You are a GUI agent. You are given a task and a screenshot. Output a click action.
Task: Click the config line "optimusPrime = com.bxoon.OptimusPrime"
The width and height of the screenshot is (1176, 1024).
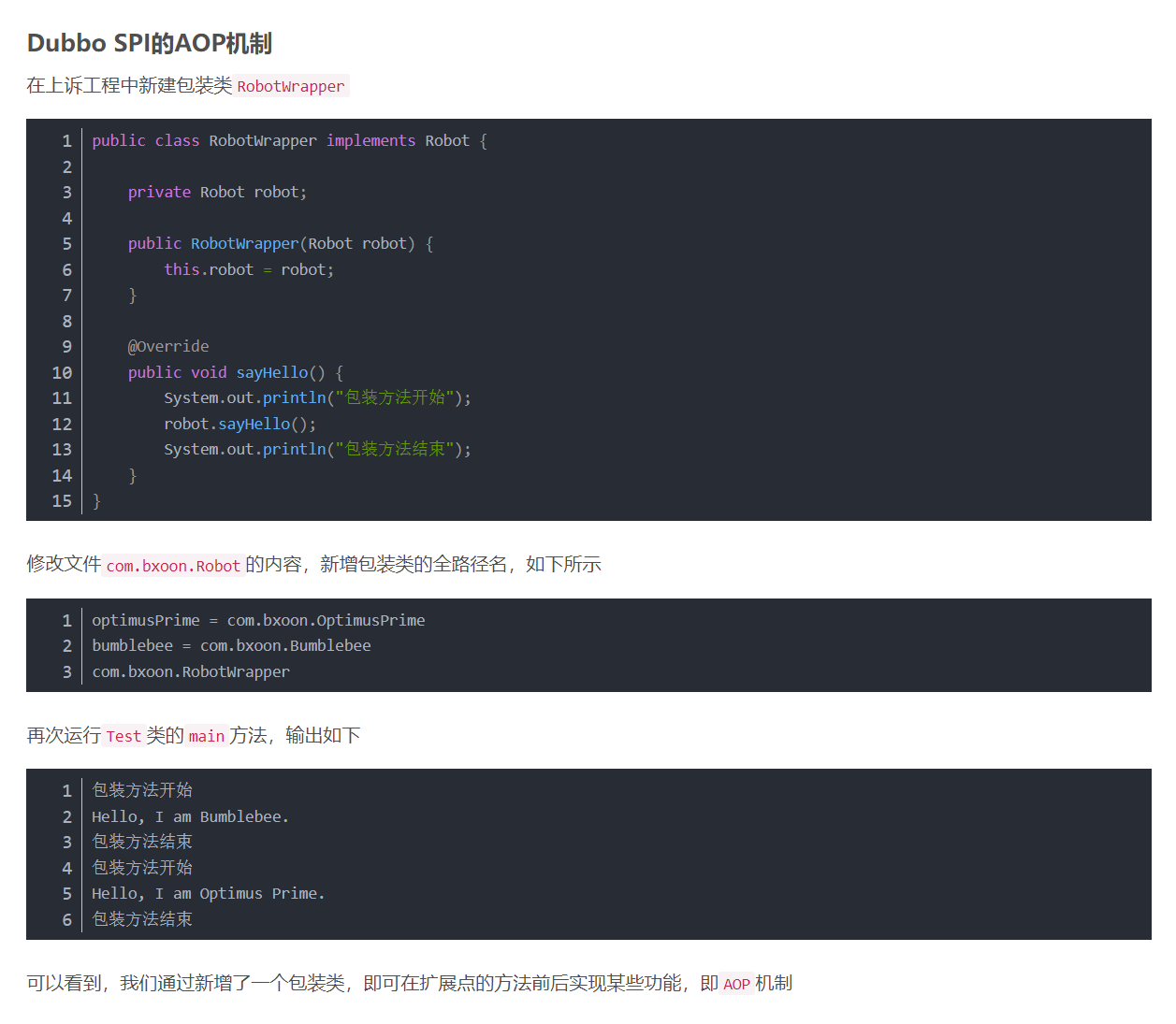coord(258,620)
